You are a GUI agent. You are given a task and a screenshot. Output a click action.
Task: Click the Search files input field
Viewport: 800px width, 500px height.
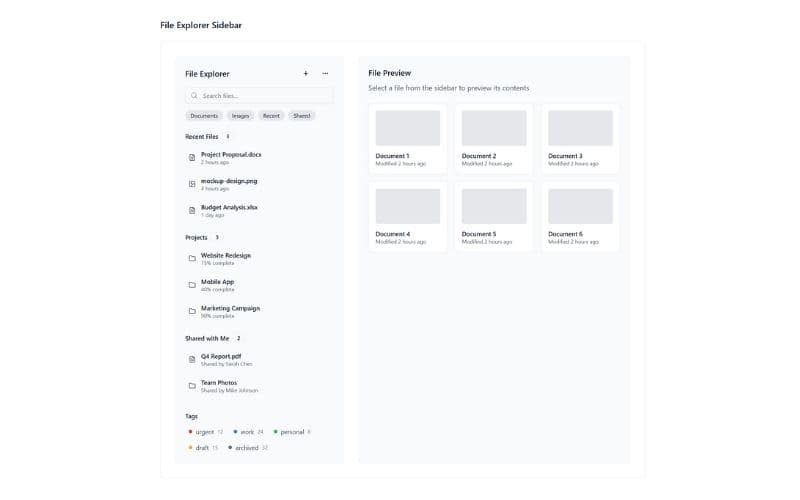point(260,96)
